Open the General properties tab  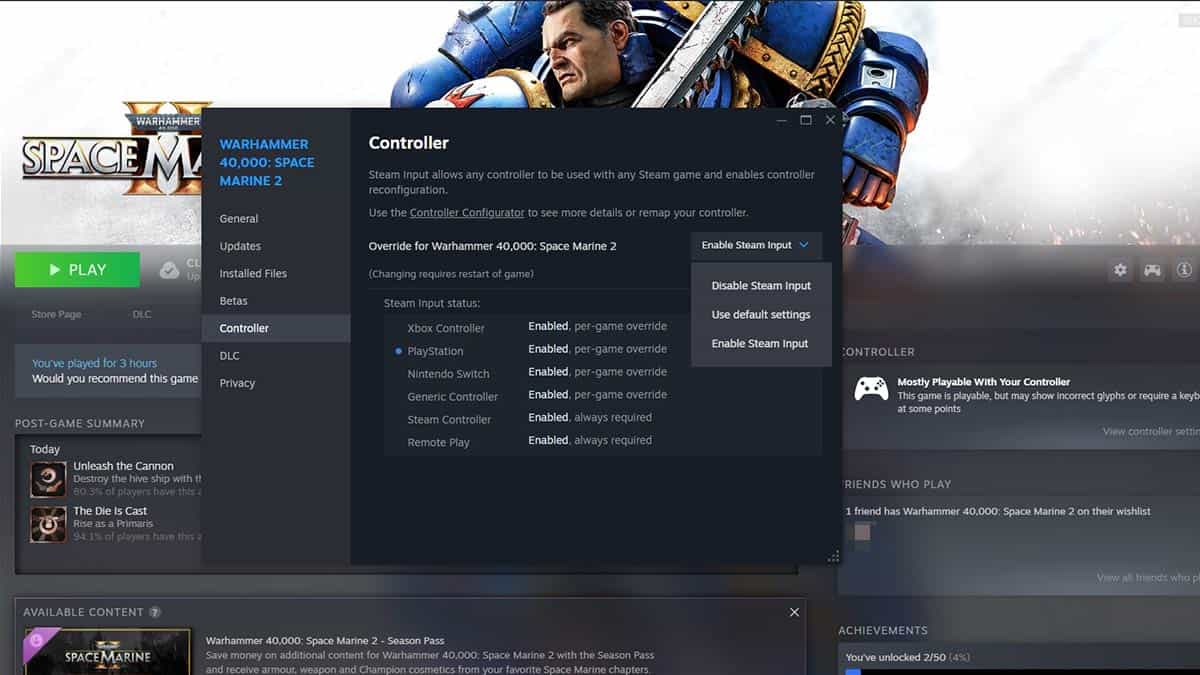(x=276, y=219)
